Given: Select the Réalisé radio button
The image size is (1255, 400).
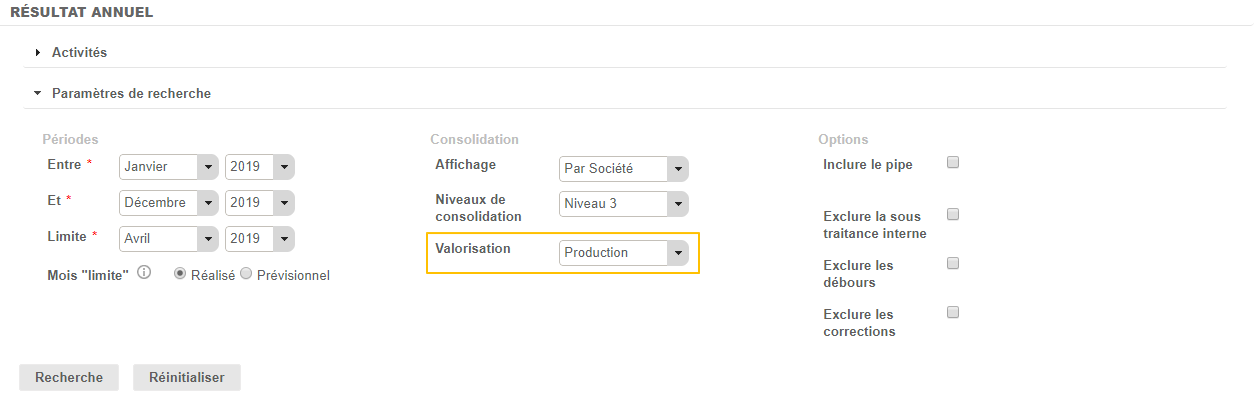Looking at the screenshot, I should point(180,274).
